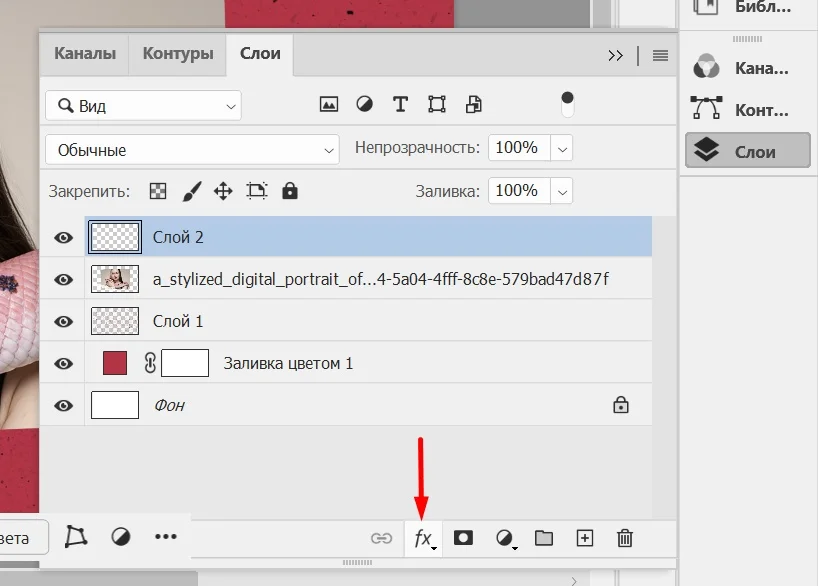Select the portrait layer thumbnail
The height and width of the screenshot is (586, 818).
115,279
